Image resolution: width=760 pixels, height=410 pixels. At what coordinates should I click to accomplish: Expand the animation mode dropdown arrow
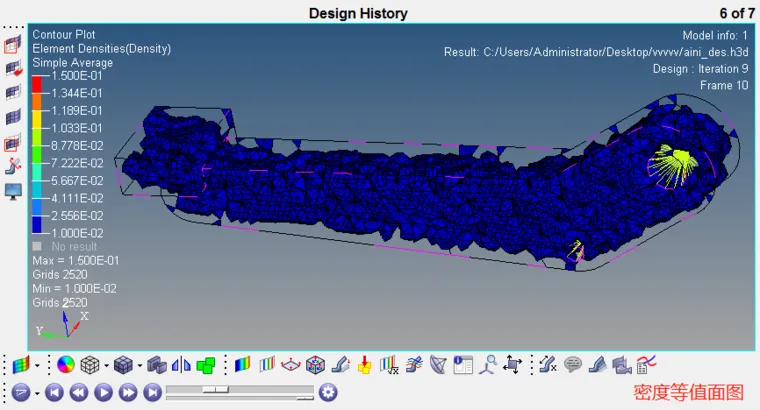pos(37,393)
